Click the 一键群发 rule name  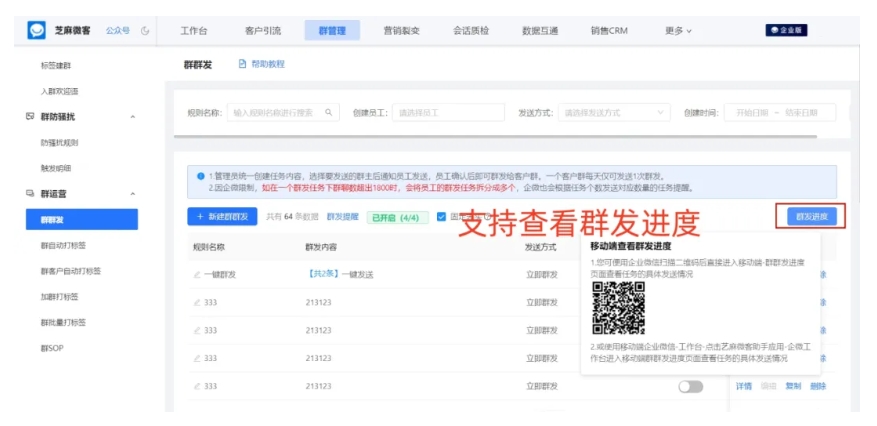[220, 274]
